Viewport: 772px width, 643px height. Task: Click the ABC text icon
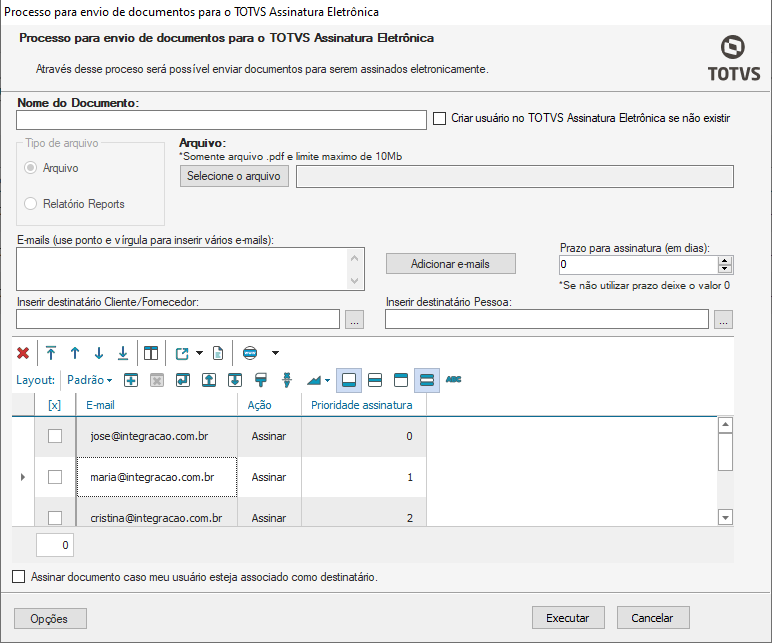tap(453, 380)
